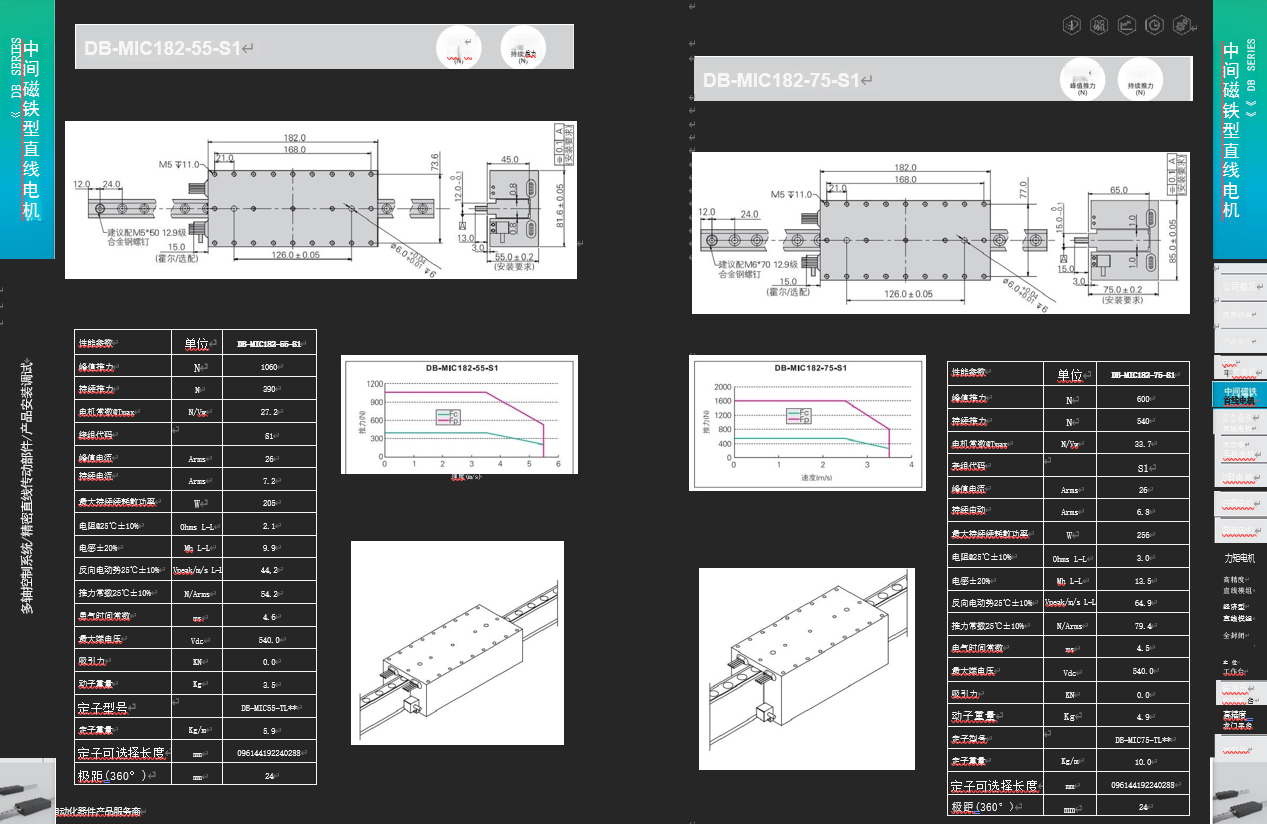Click the clock hexagon icon at top right

click(x=1154, y=24)
